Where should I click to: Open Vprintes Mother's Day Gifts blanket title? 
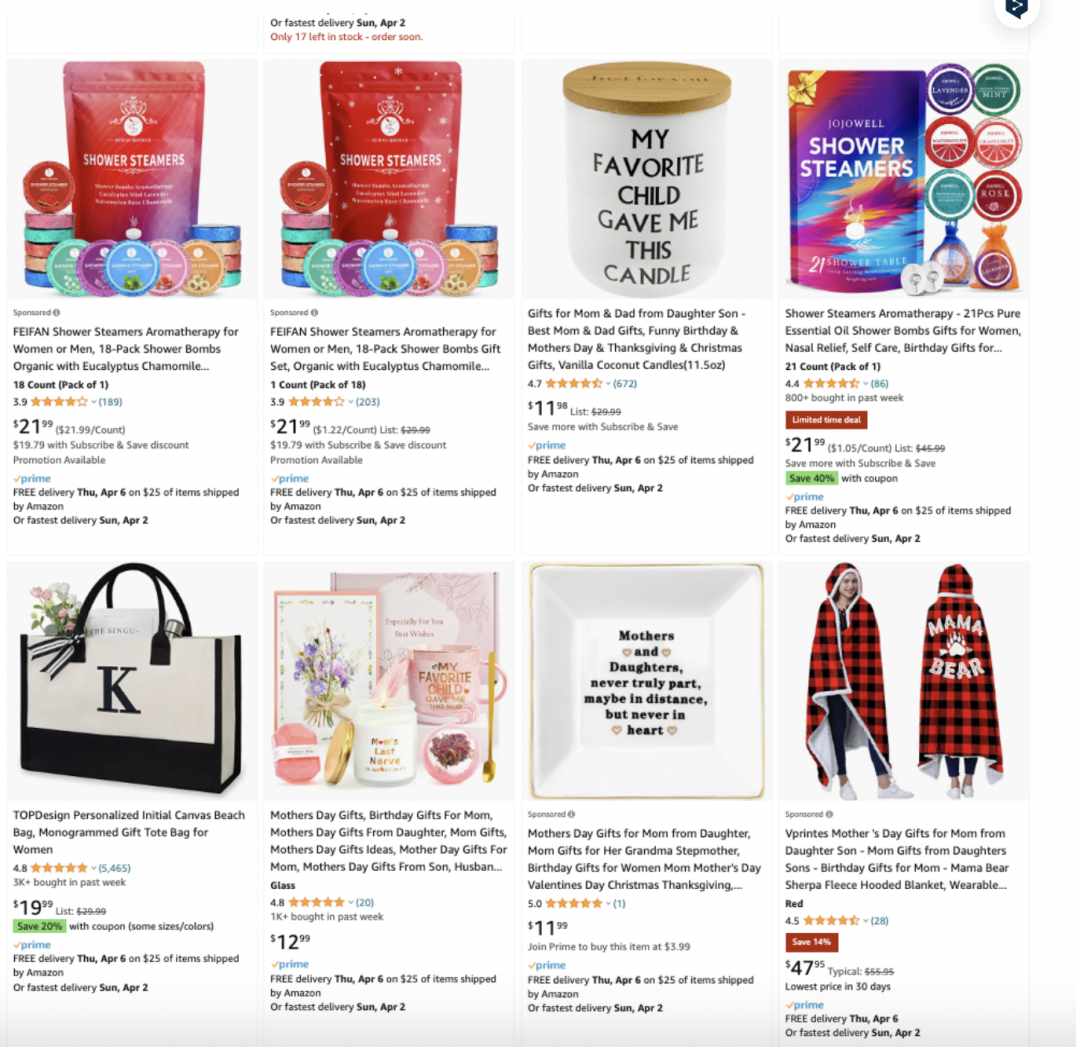897,859
